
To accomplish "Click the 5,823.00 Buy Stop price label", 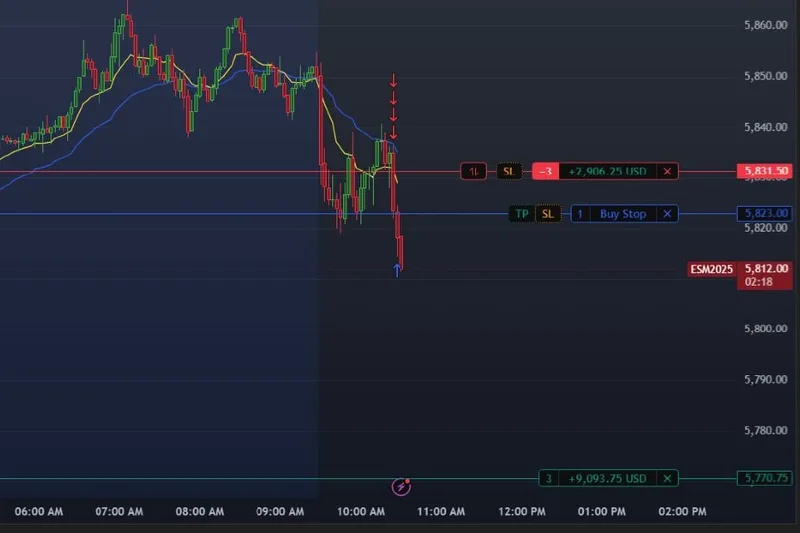I will click(x=765, y=213).
